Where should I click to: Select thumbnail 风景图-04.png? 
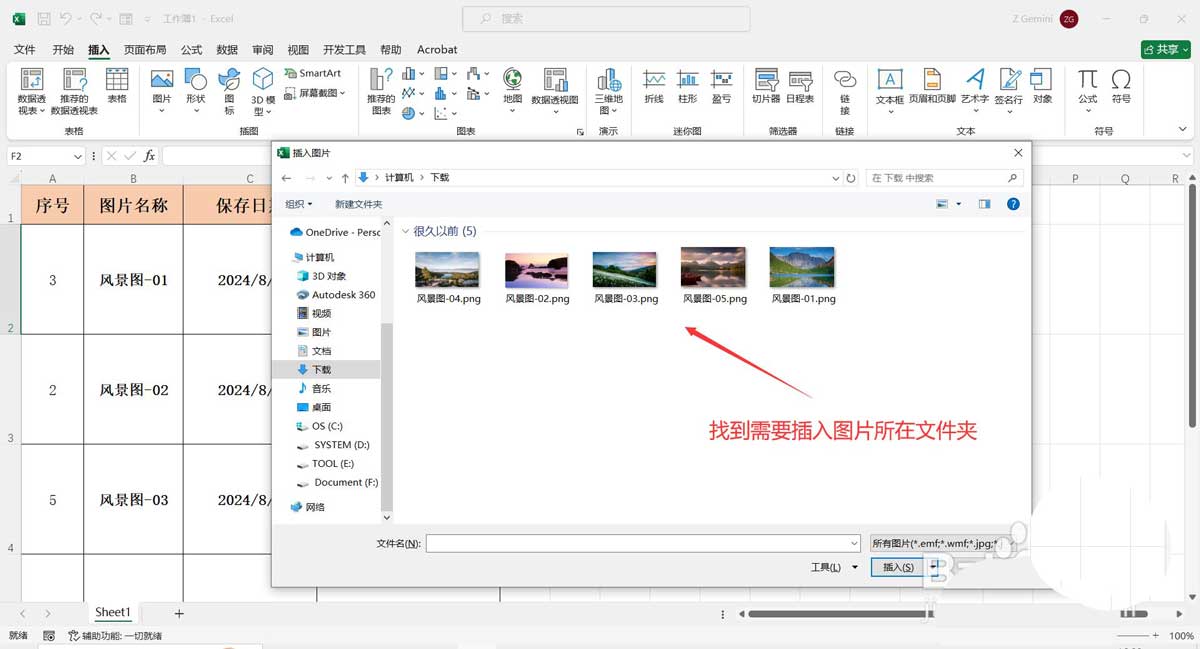pos(448,269)
